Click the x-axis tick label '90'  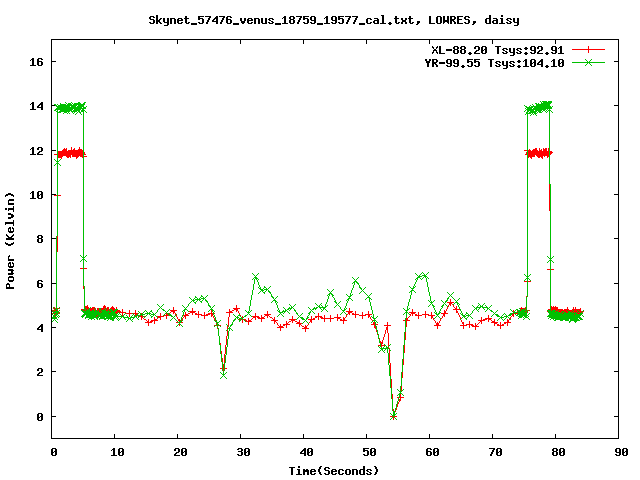tap(621, 452)
